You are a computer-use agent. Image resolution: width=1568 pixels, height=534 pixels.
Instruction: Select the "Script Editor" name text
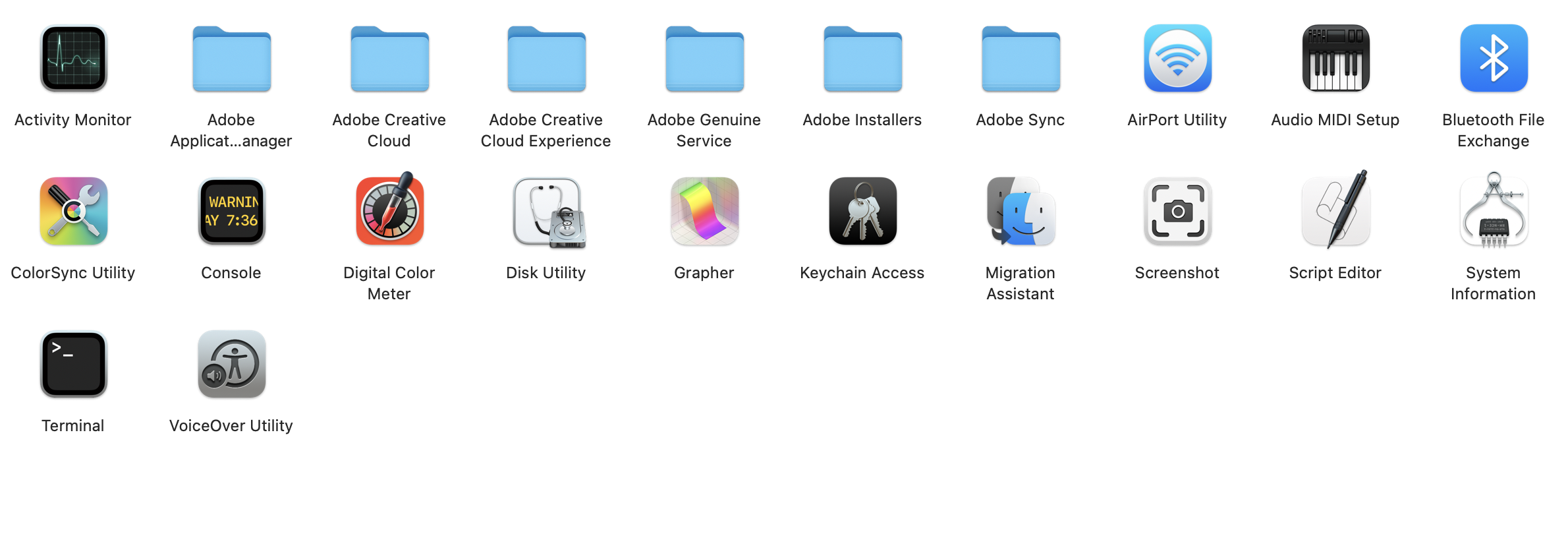1335,273
